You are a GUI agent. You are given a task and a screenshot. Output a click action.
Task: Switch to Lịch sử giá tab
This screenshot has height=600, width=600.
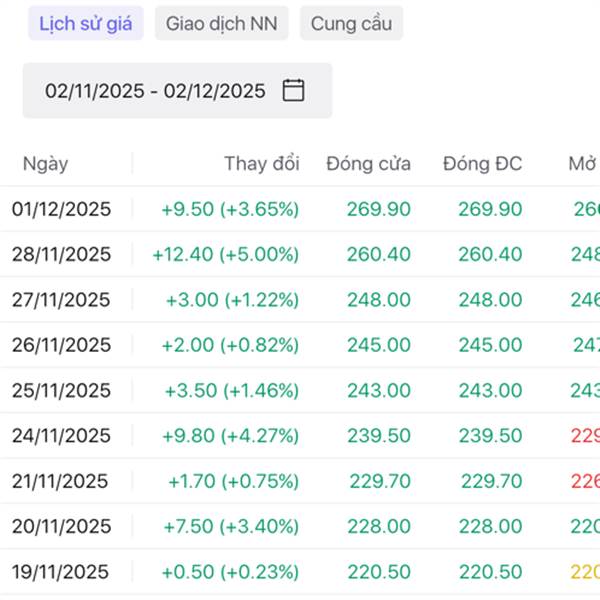86,23
